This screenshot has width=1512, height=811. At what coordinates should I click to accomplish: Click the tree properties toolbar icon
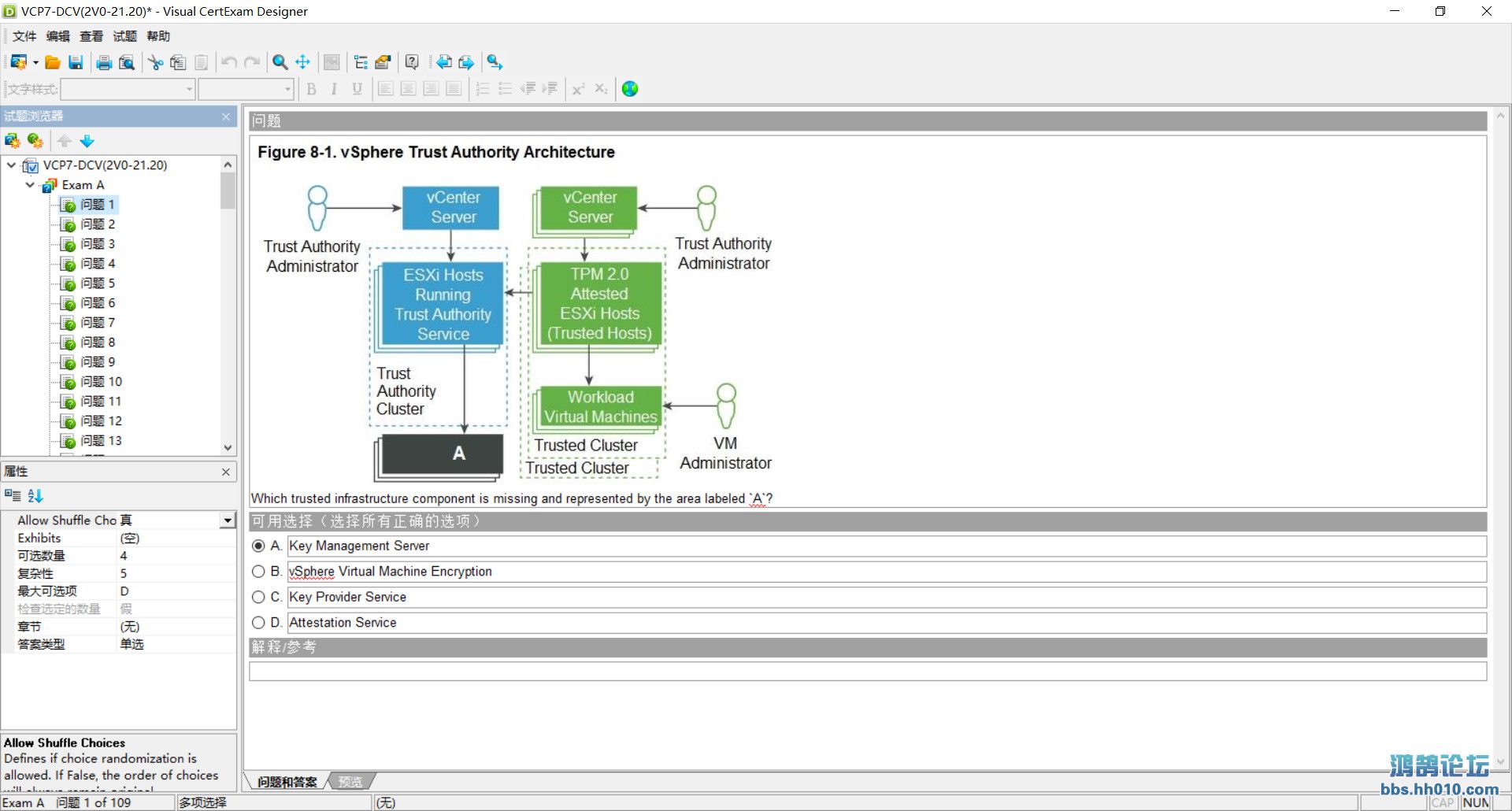[361, 62]
